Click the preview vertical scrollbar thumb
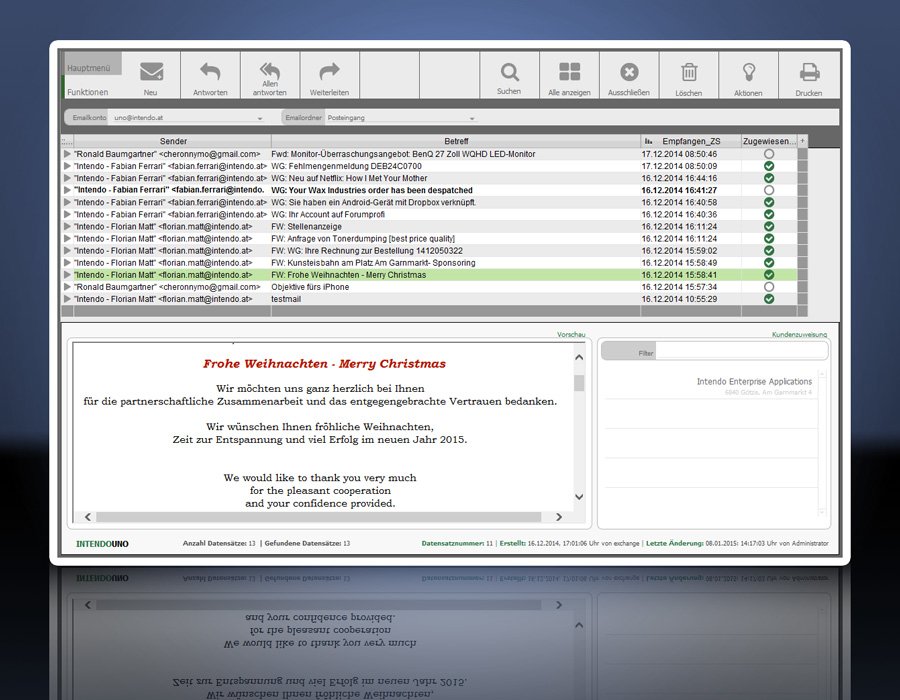900x700 pixels. coord(579,383)
